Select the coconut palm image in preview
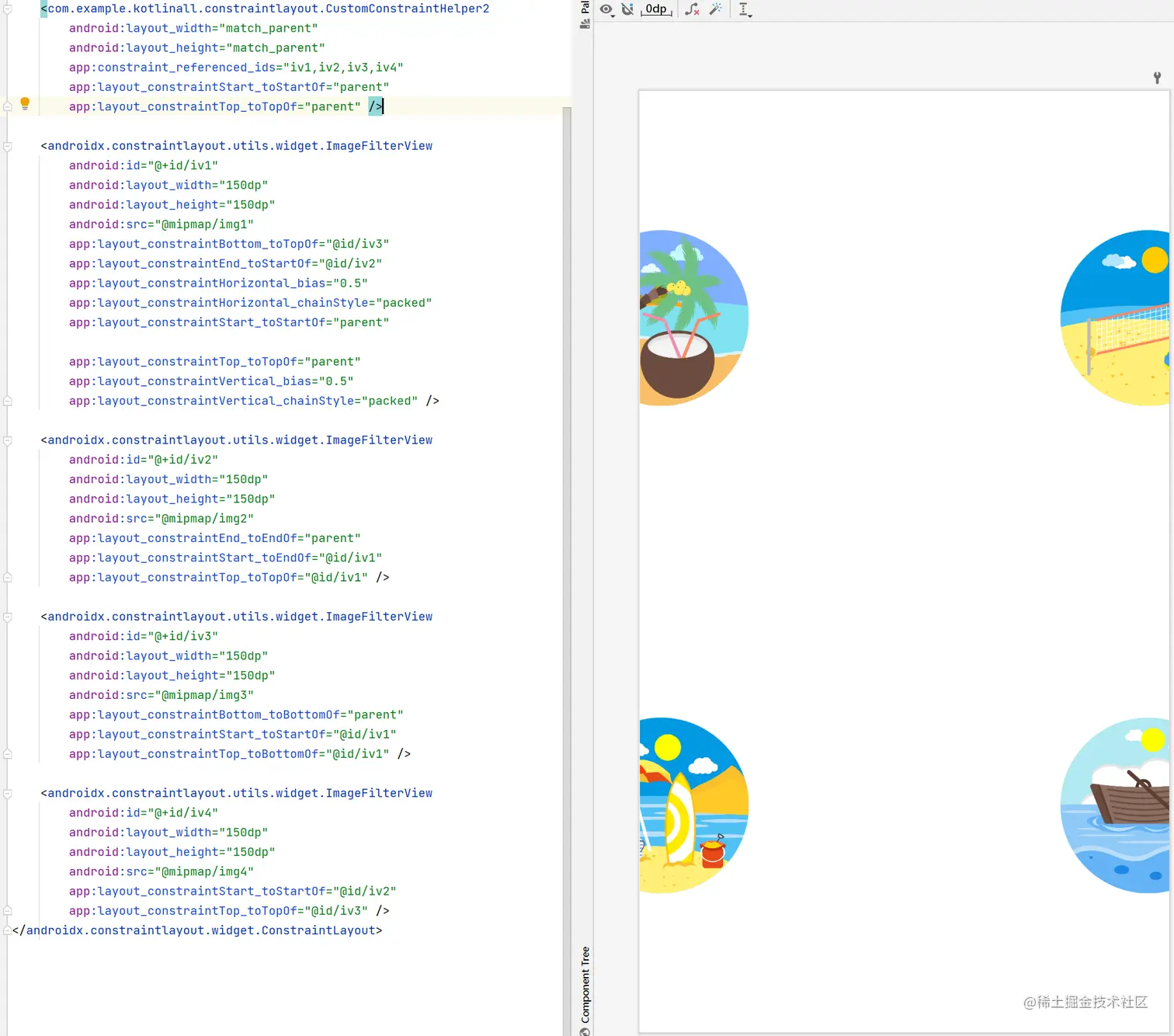The width and height of the screenshot is (1174, 1036). click(x=693, y=318)
